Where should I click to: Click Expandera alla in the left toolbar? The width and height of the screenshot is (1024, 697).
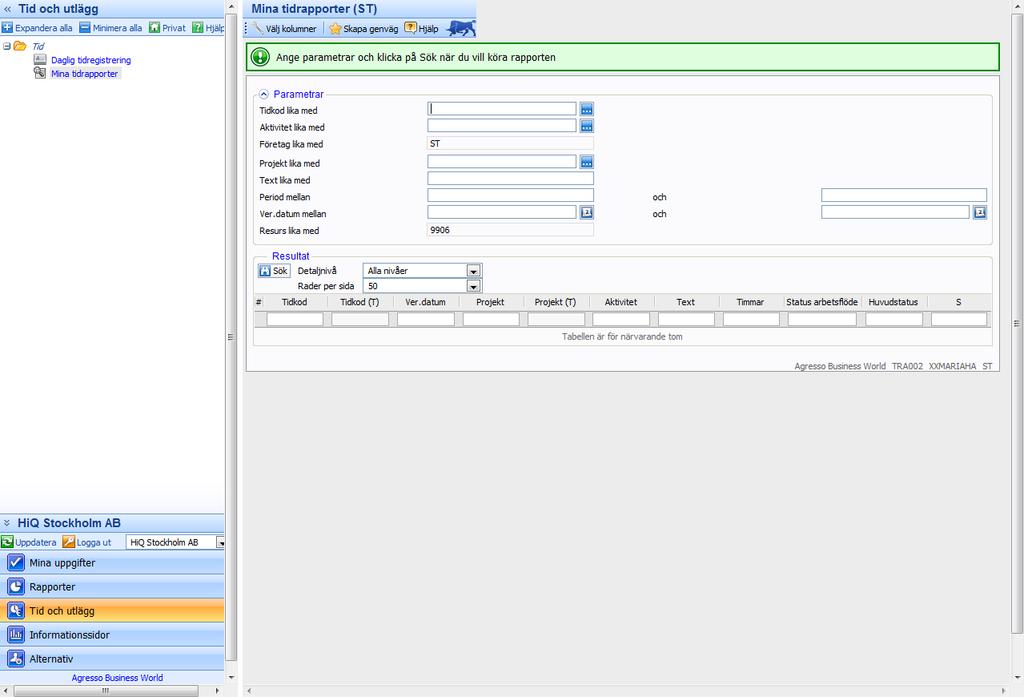[37, 28]
